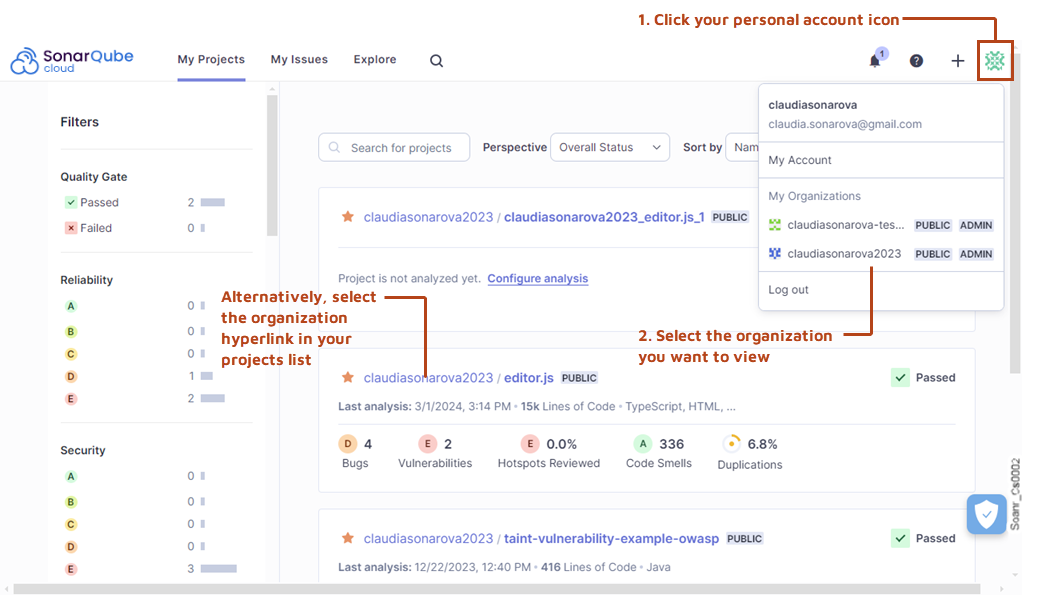Open claudiasonarova2023 organization link beside taint-vulnerability project
Screen dimensions: 1040x595
point(428,538)
